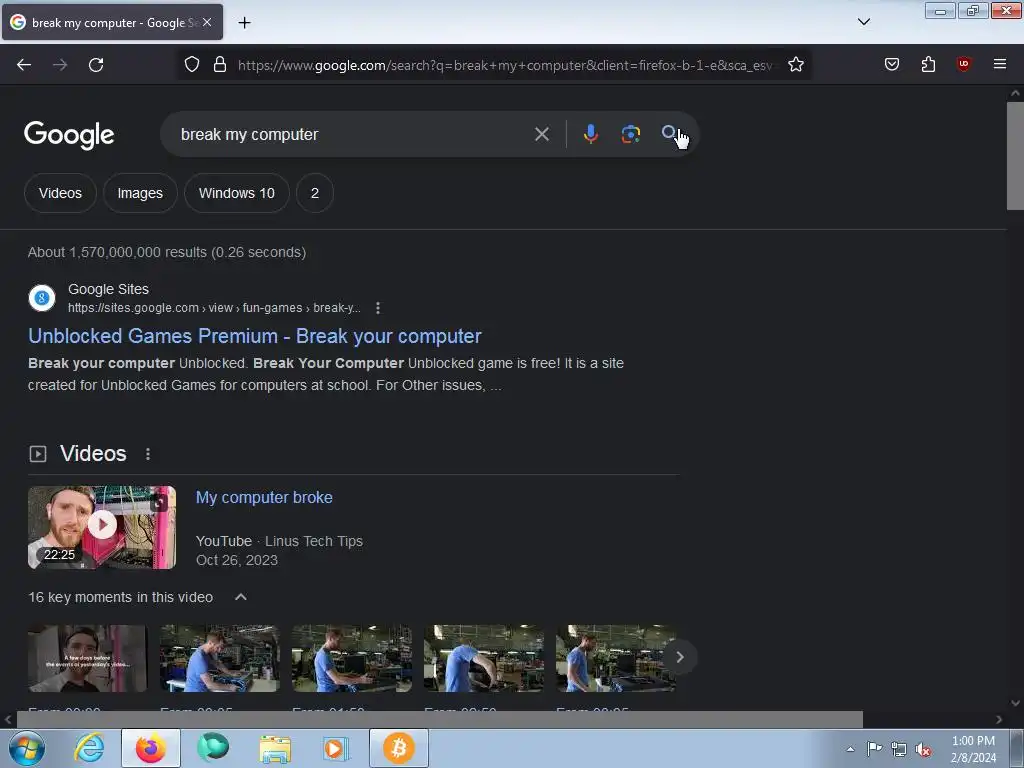Click the Firefox taskbar icon

click(151, 748)
